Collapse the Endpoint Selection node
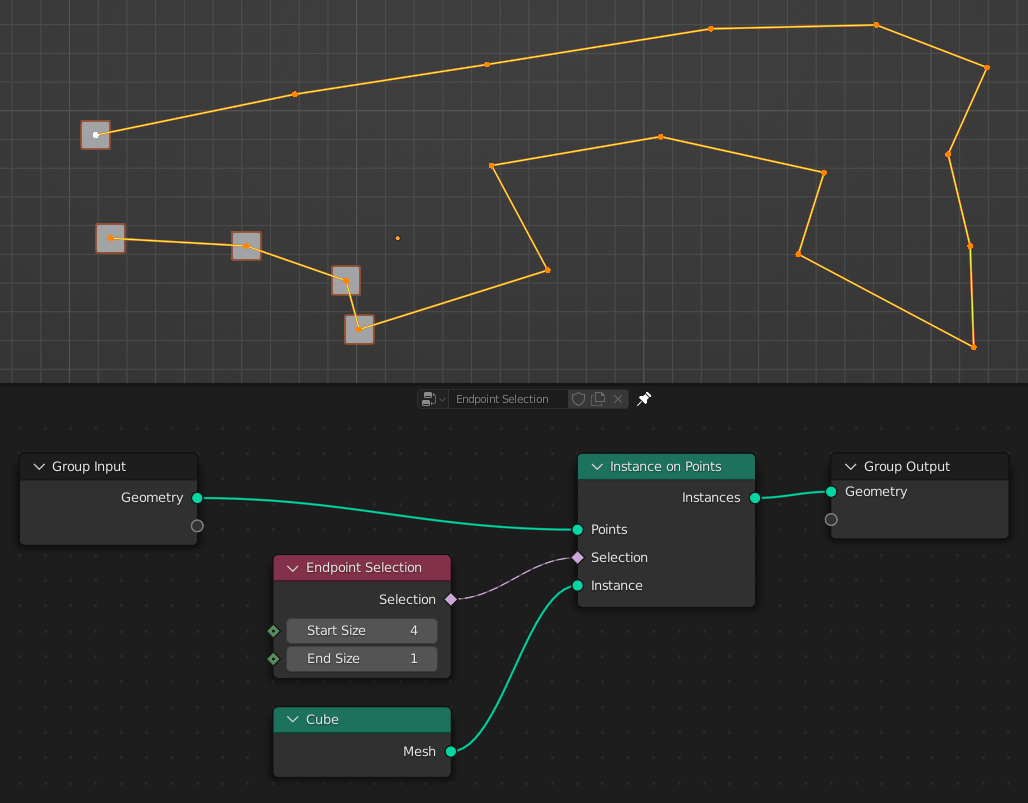 (x=292, y=567)
